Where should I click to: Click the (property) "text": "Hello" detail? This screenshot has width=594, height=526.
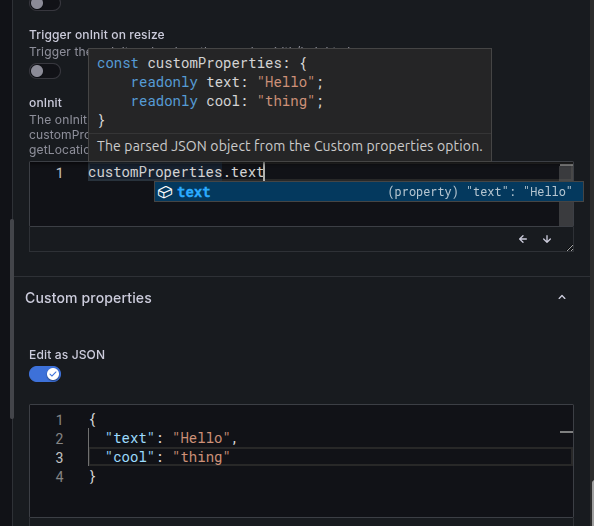tap(480, 192)
